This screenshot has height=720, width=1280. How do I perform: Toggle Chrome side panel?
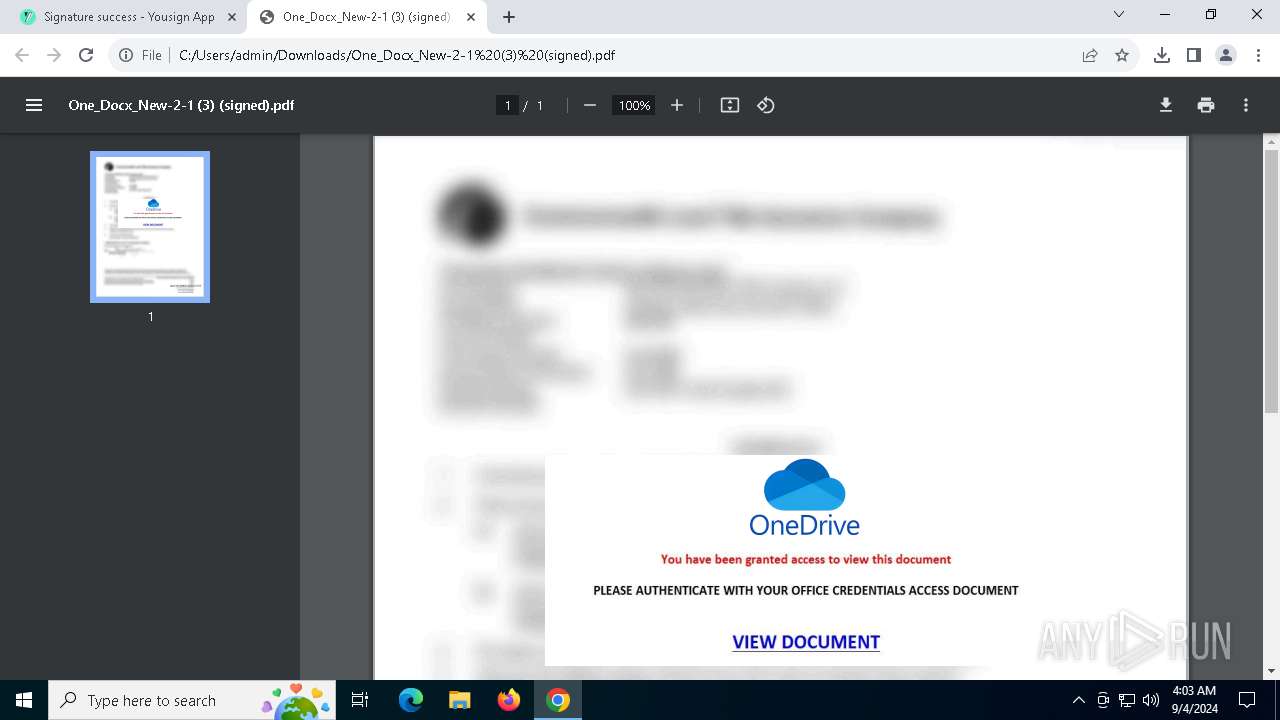click(x=1194, y=55)
